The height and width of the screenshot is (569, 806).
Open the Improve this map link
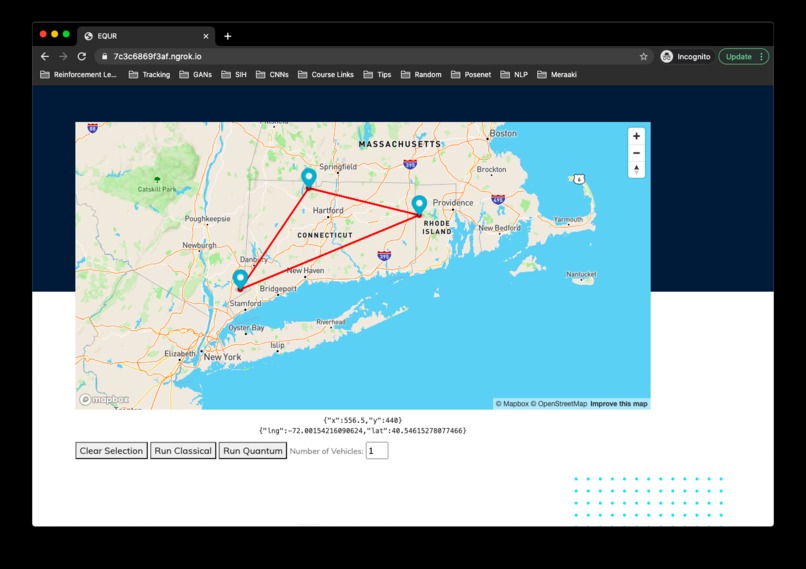click(618, 404)
